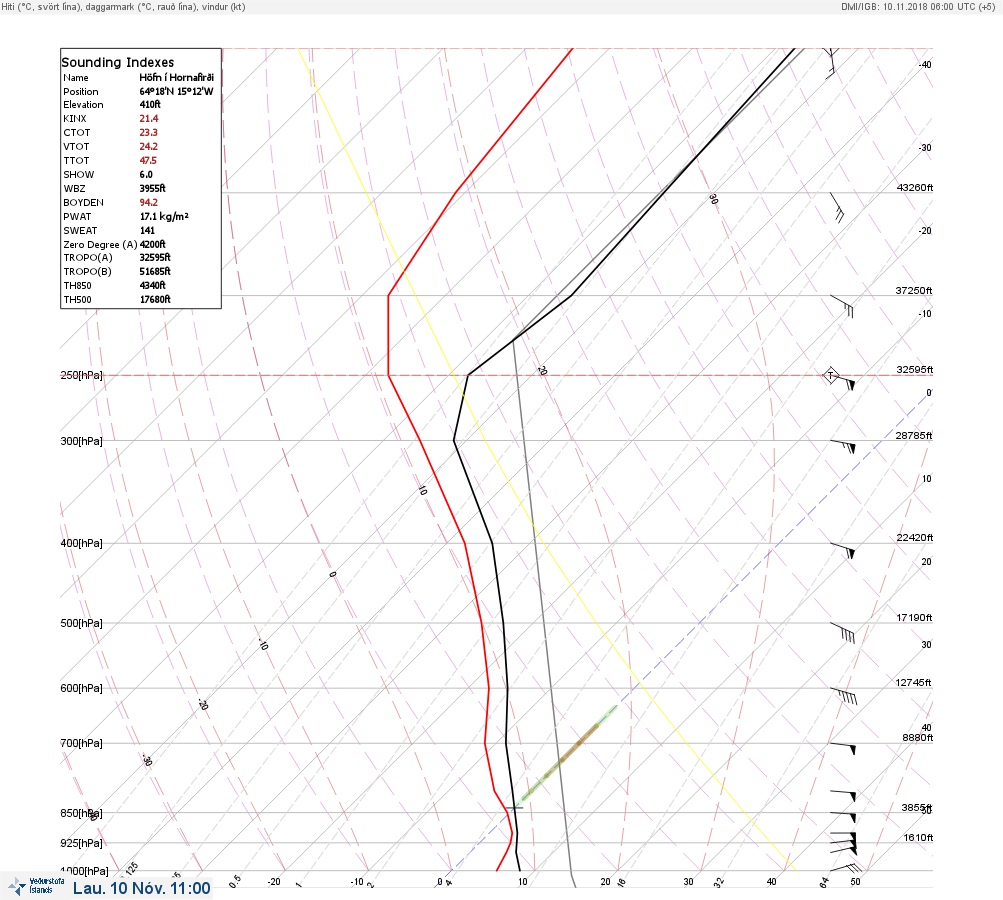The height and width of the screenshot is (900, 1003).
Task: Click the 400[hPa] pressure label
Action: (81, 543)
